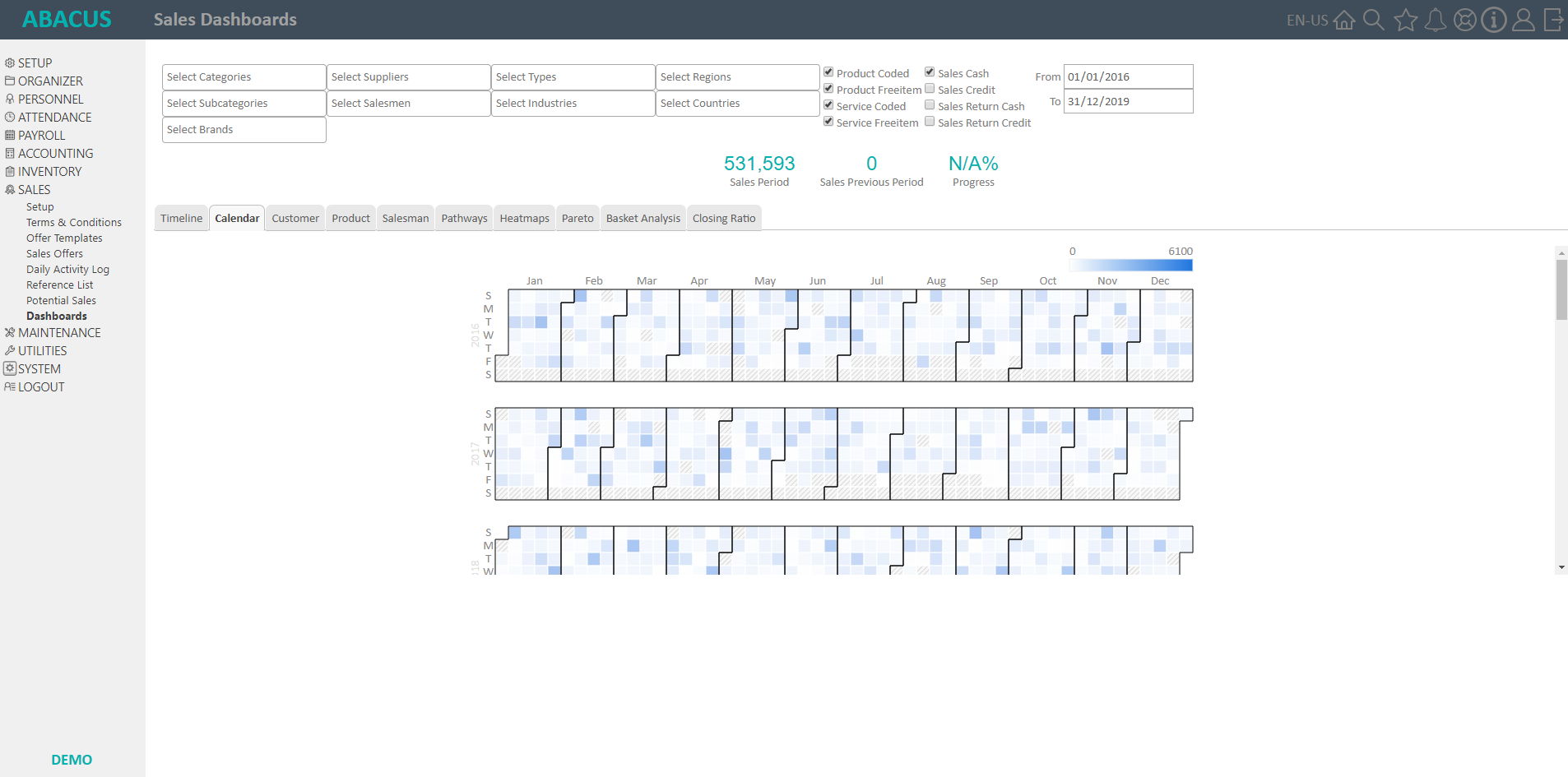Viewport: 1568px width, 777px height.
Task: Click the To date field
Action: (1128, 101)
